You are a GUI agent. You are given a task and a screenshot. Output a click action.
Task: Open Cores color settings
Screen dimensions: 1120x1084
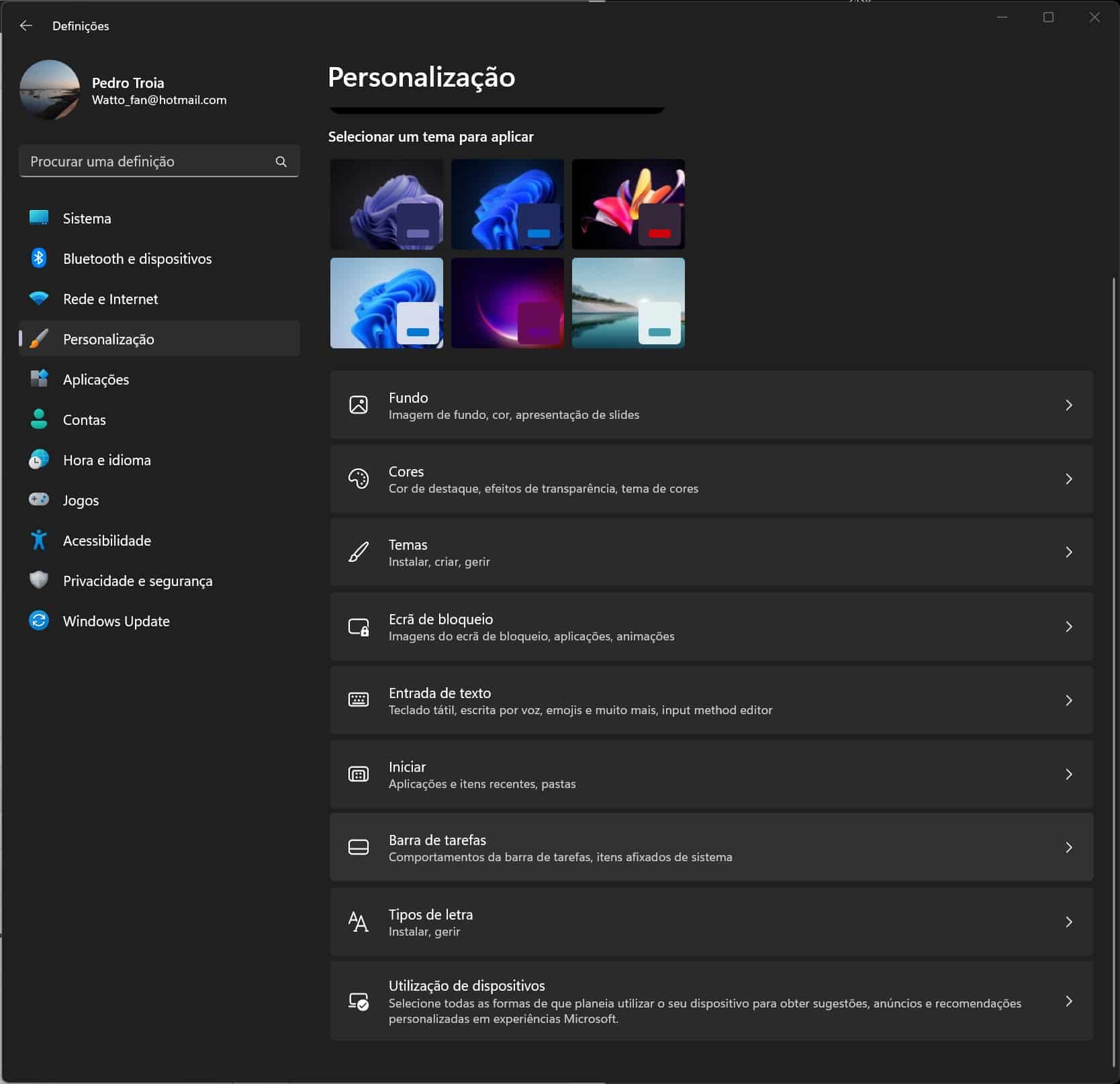711,479
